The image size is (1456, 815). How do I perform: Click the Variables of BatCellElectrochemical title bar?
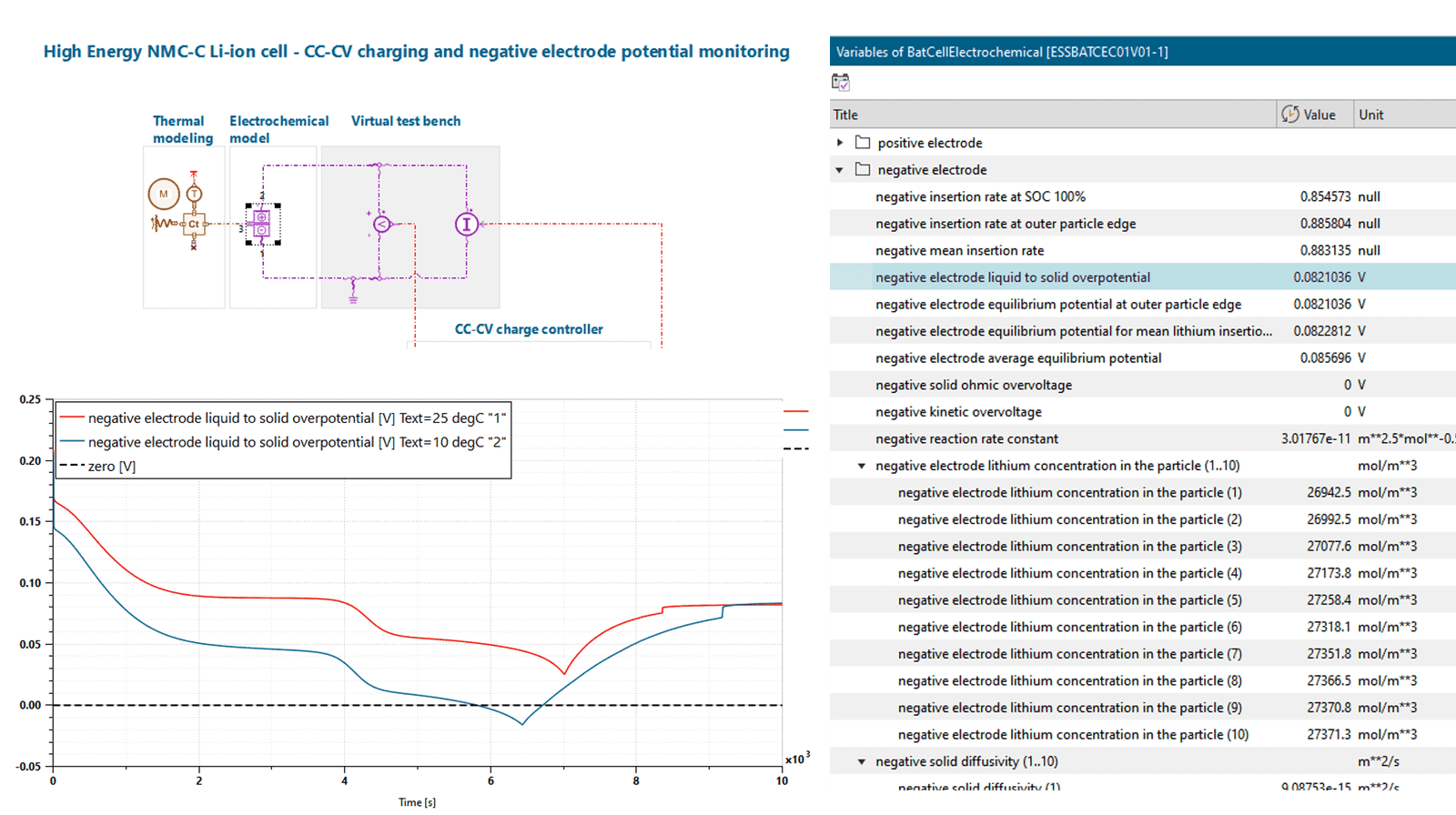click(1143, 52)
